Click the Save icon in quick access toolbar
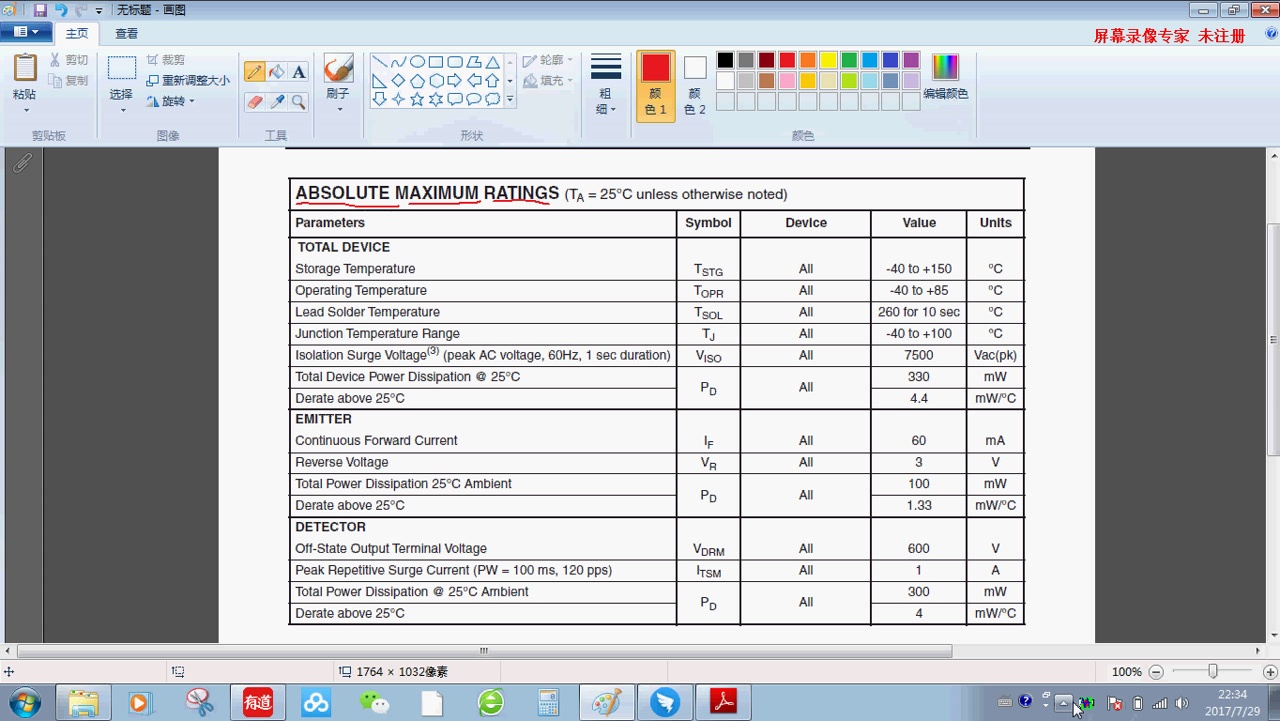Screen dimensions: 1280x721 pos(40,10)
